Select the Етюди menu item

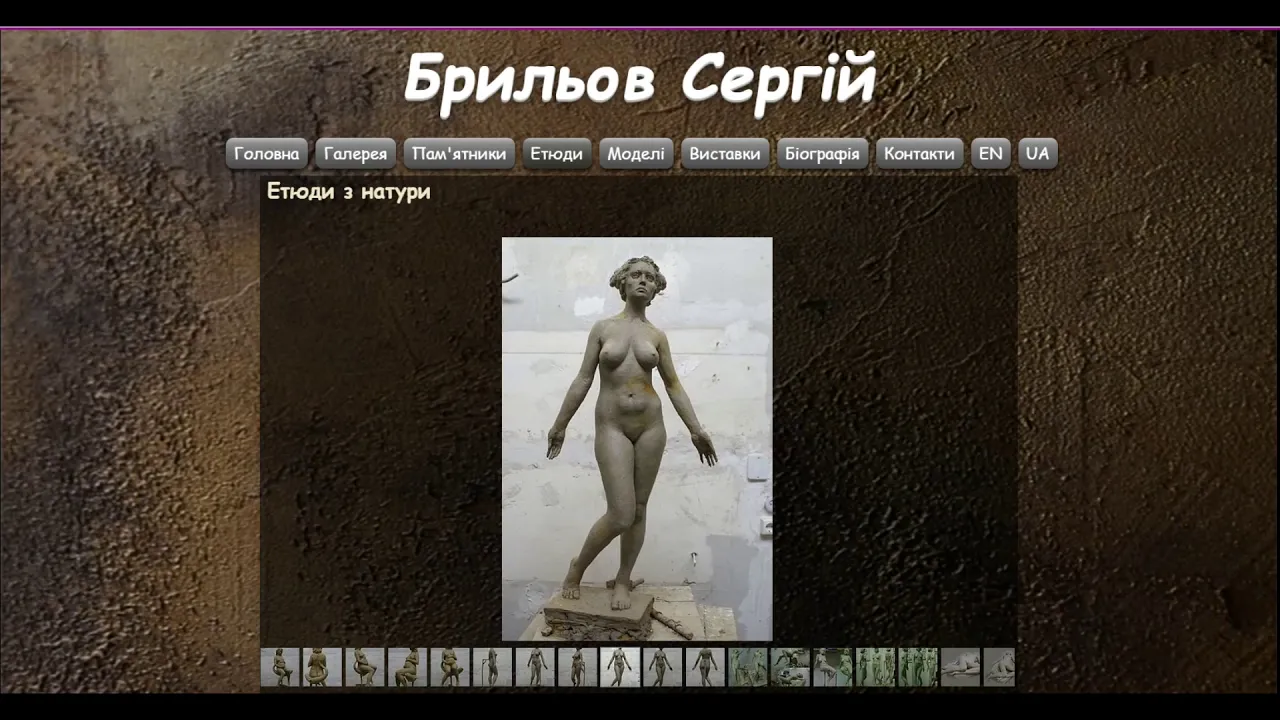pos(556,154)
